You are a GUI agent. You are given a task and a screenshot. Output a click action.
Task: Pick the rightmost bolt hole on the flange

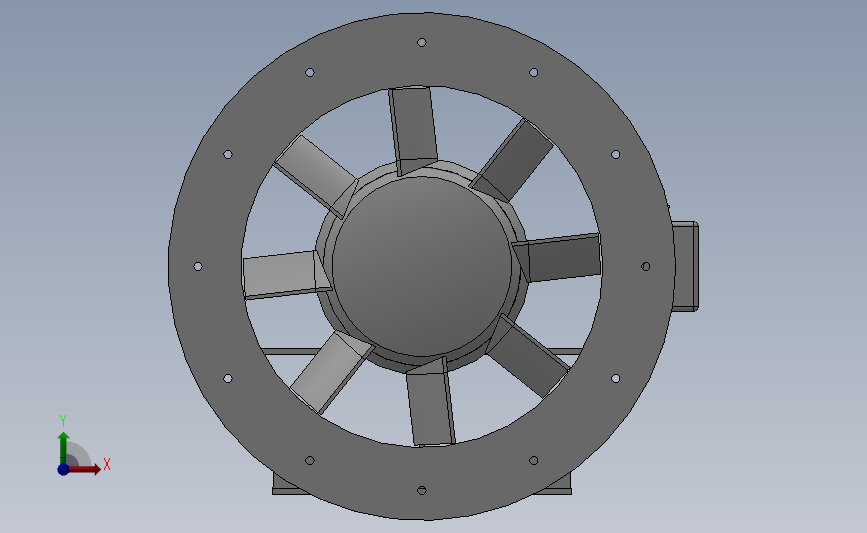point(645,266)
